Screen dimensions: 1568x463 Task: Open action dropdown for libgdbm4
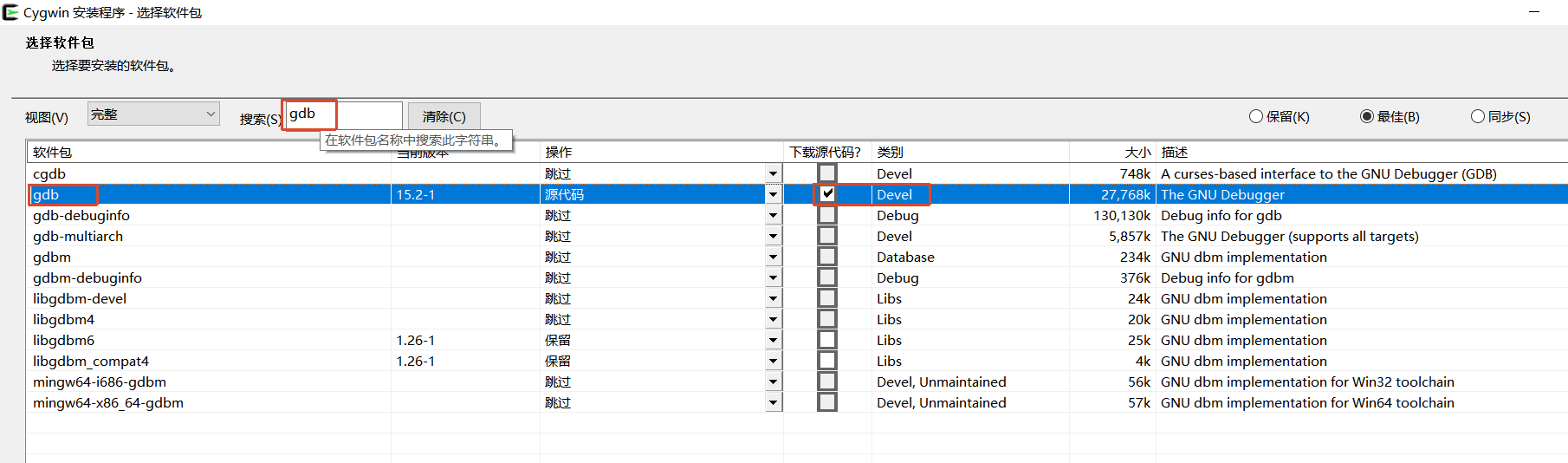pyautogui.click(x=773, y=319)
